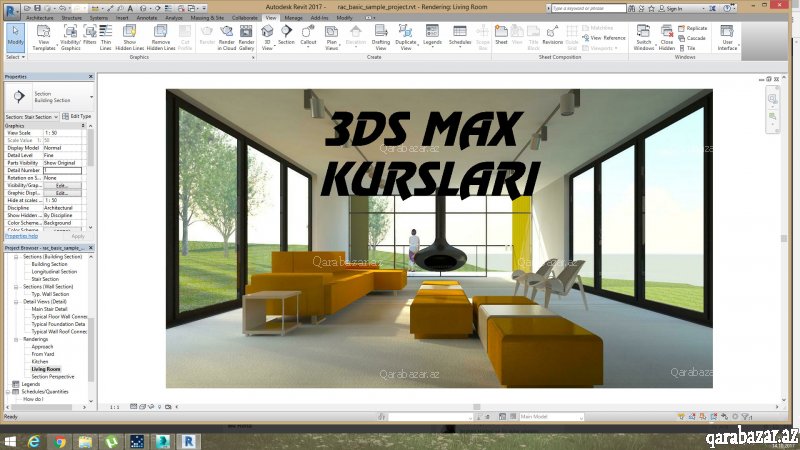
Task: Open the Legends tool
Action: (x=432, y=35)
